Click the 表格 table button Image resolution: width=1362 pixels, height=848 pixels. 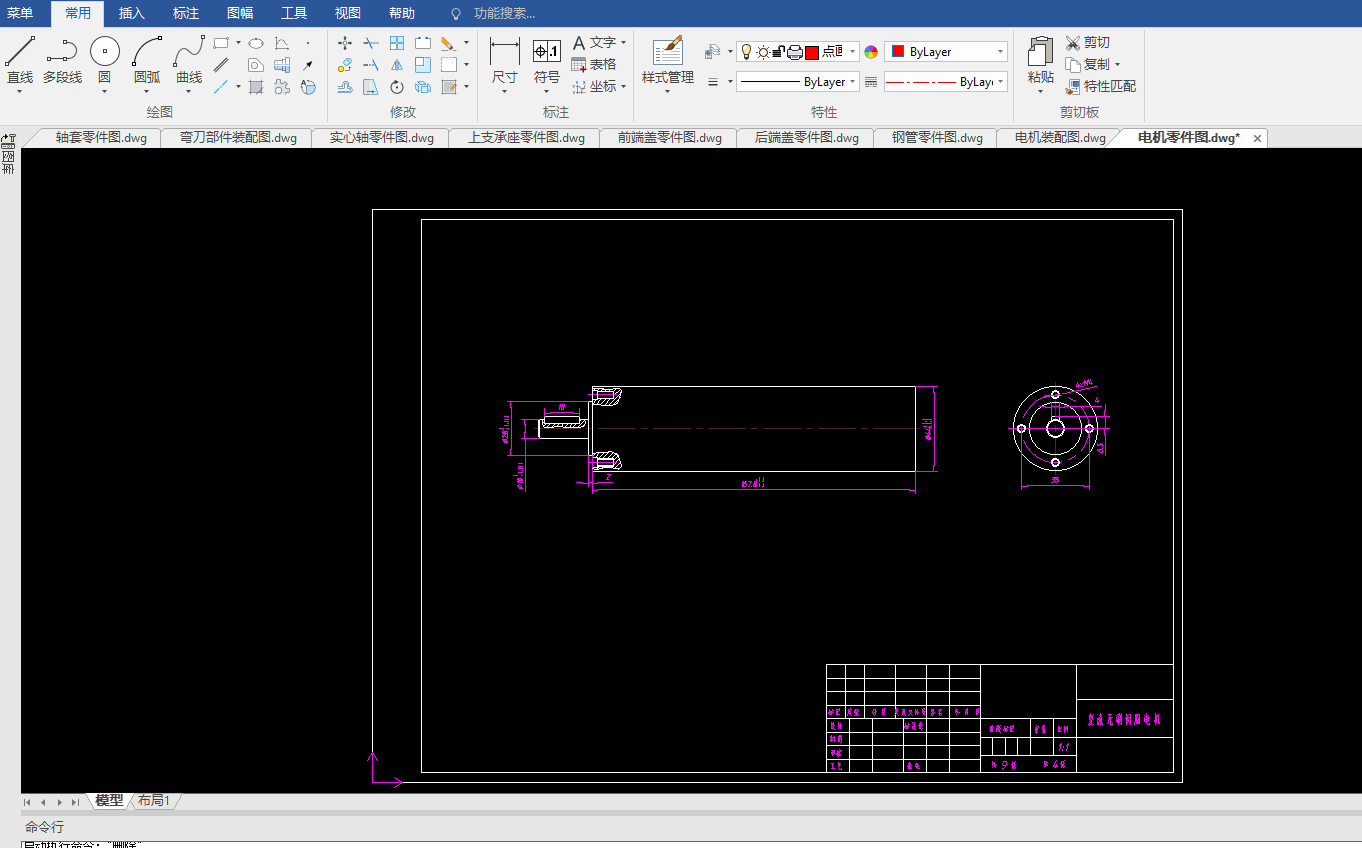(x=594, y=64)
